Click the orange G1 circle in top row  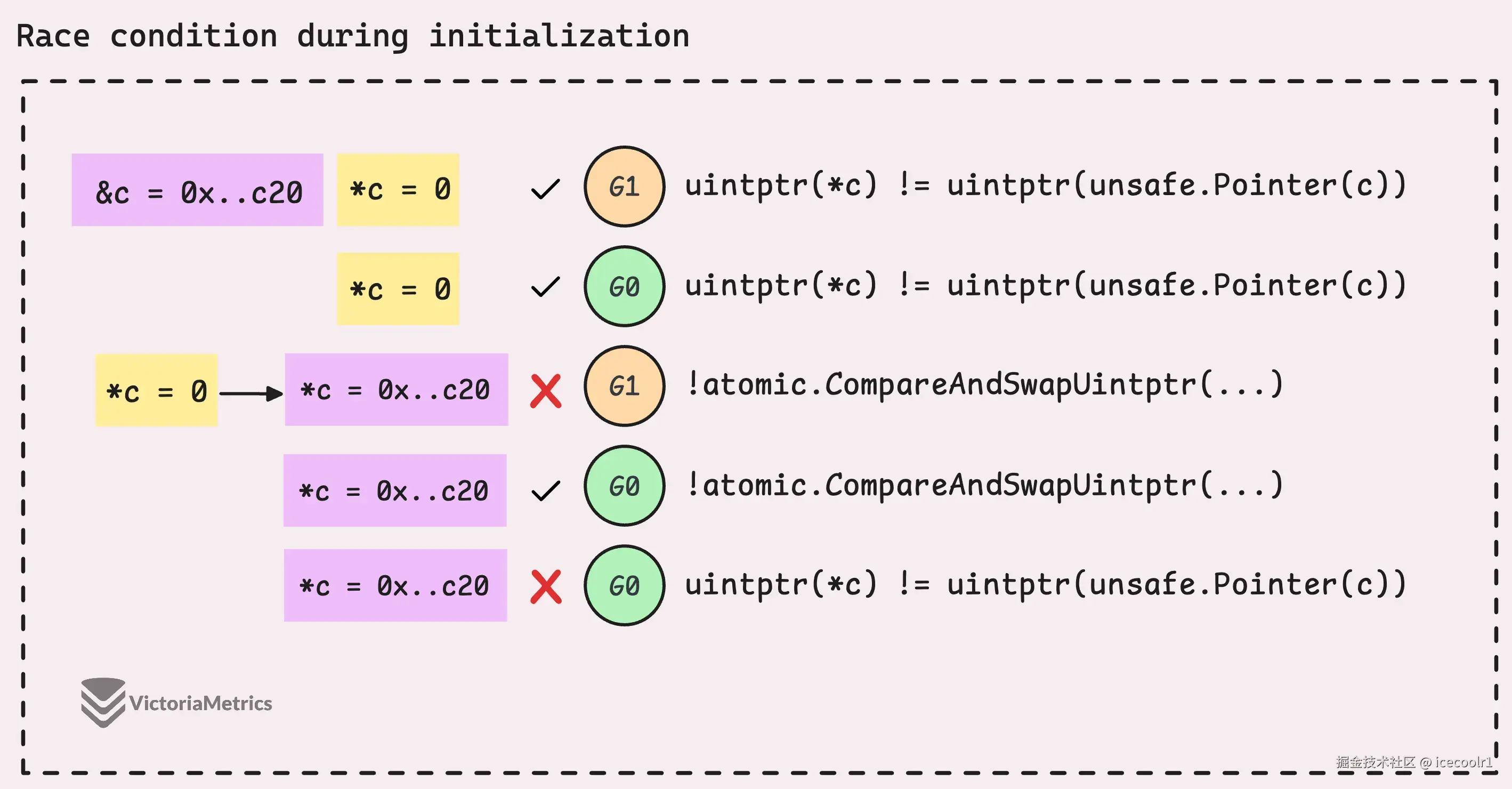624,187
